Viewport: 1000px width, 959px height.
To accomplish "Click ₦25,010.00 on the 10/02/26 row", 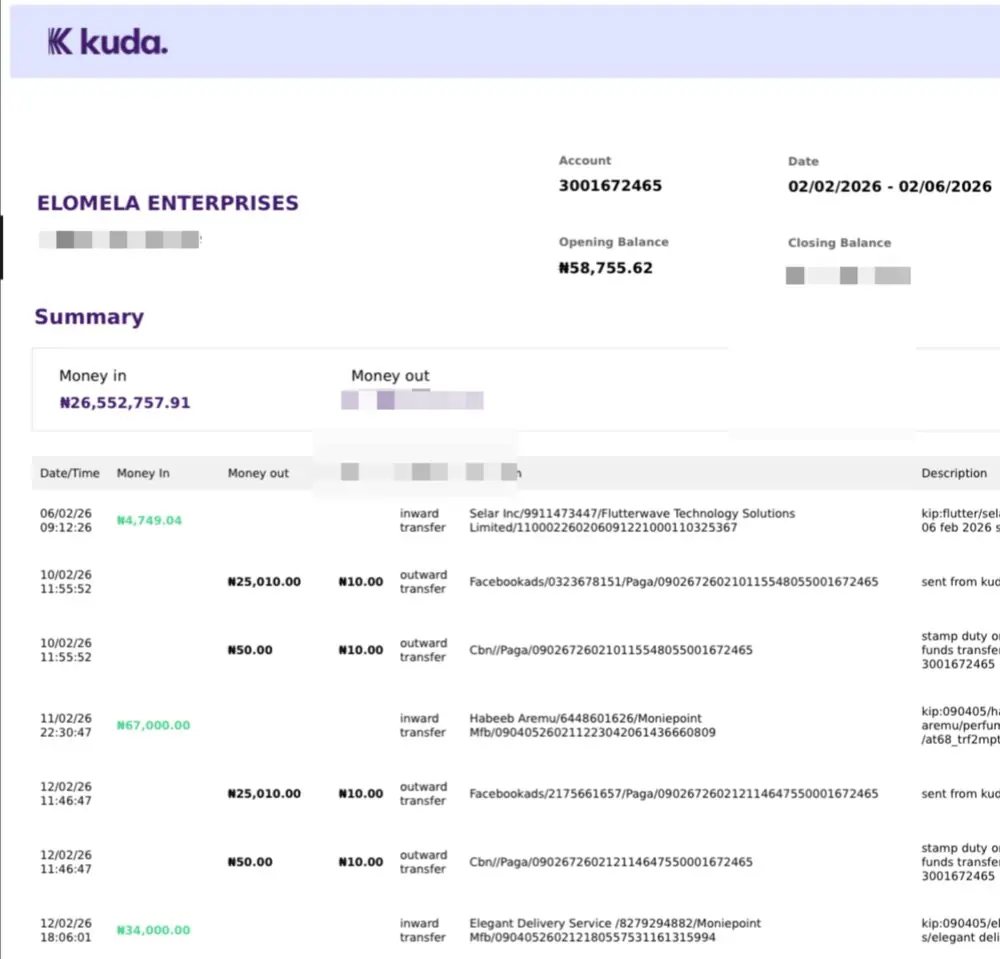I will click(264, 582).
